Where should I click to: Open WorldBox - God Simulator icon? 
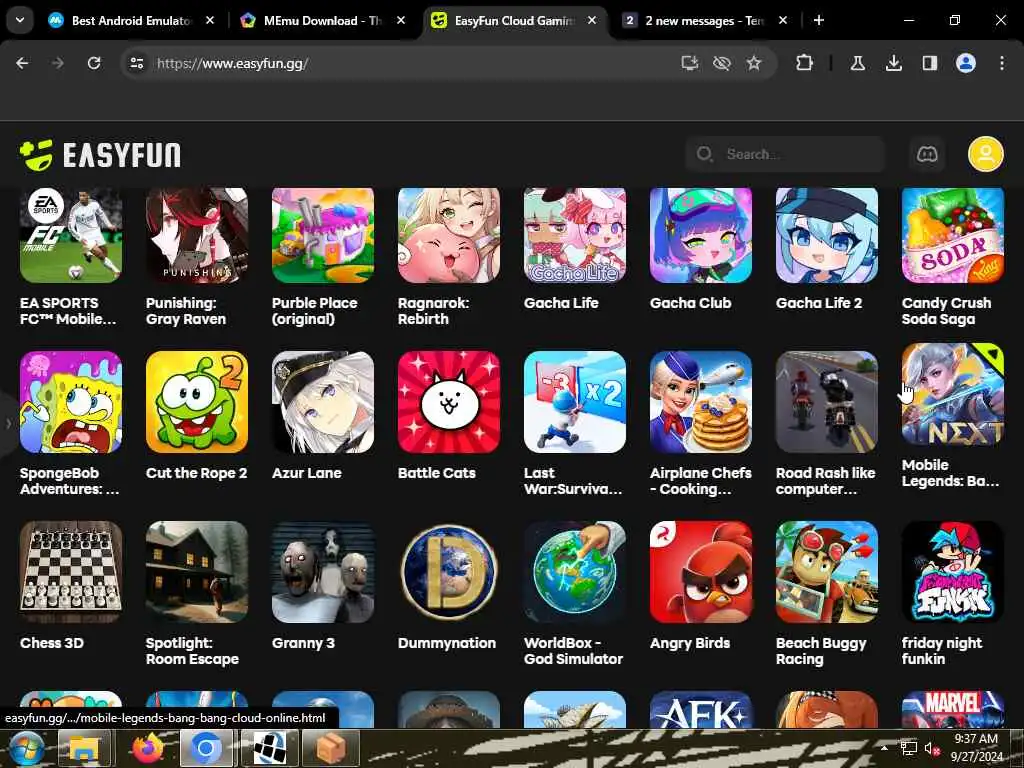point(575,572)
